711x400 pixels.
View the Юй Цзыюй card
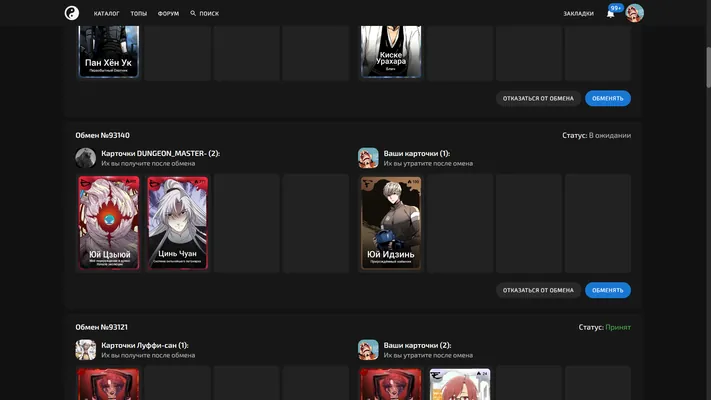109,223
